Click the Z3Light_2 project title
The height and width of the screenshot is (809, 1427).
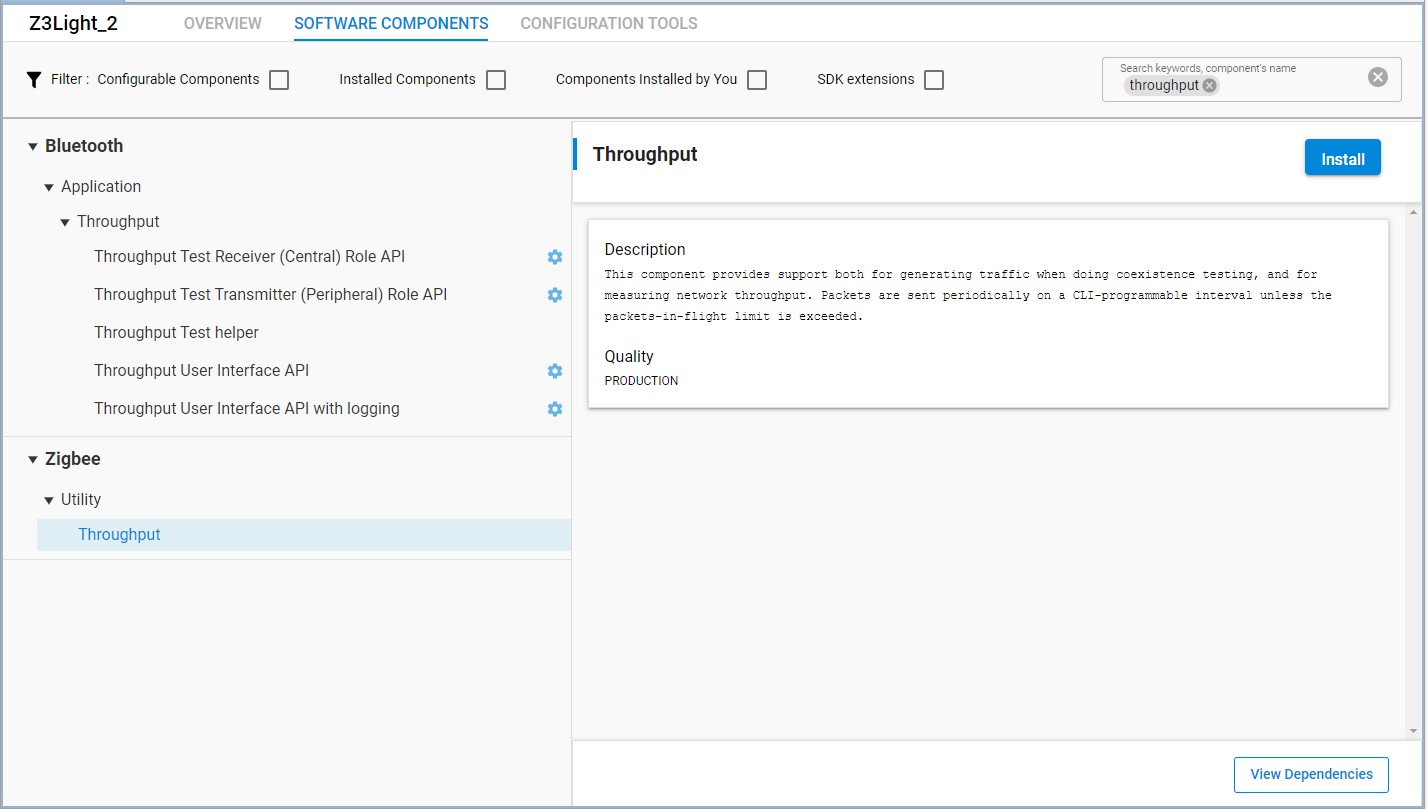(73, 23)
